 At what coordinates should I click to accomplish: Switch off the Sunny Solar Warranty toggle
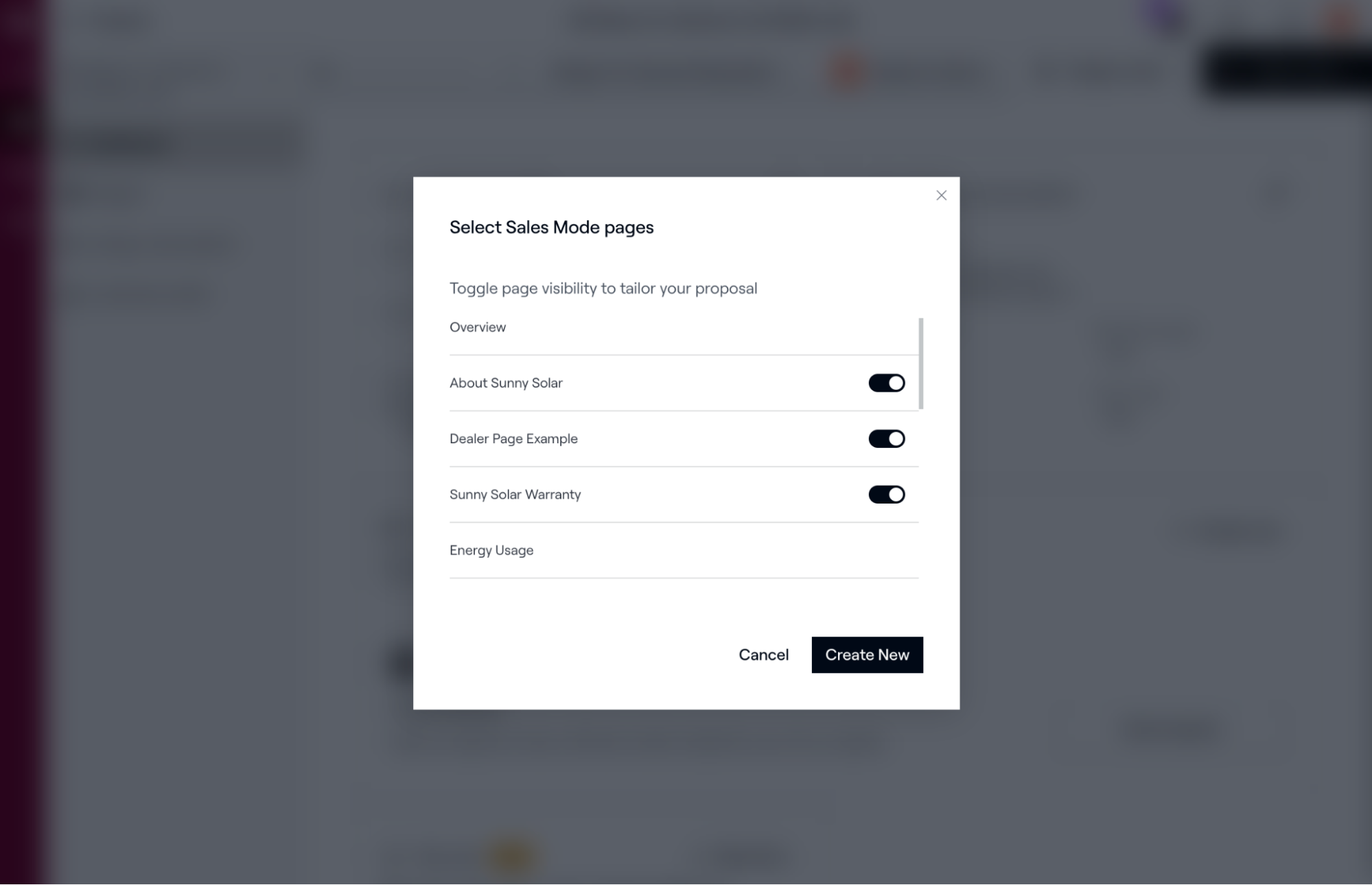pos(886,495)
